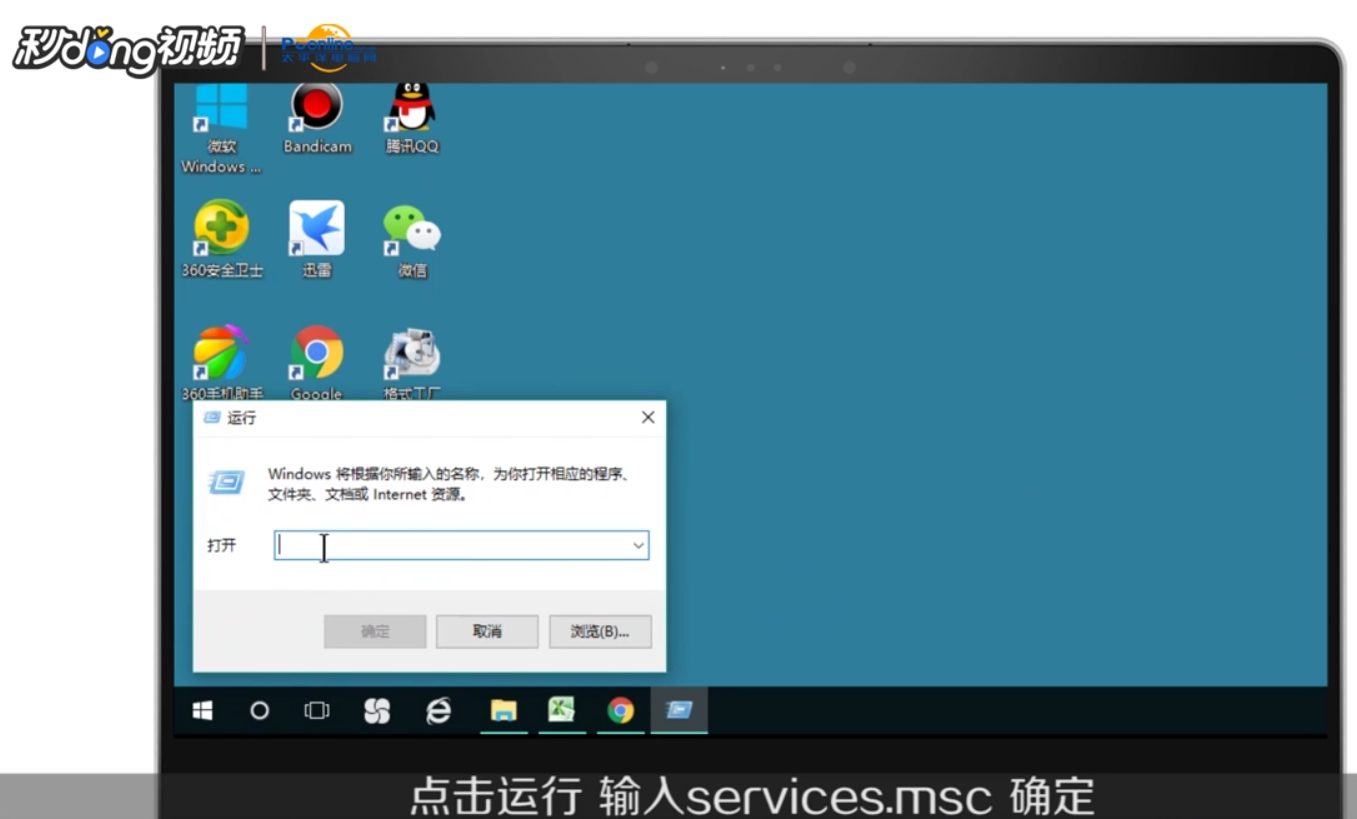Expand the Run dialog history dropdown

638,545
